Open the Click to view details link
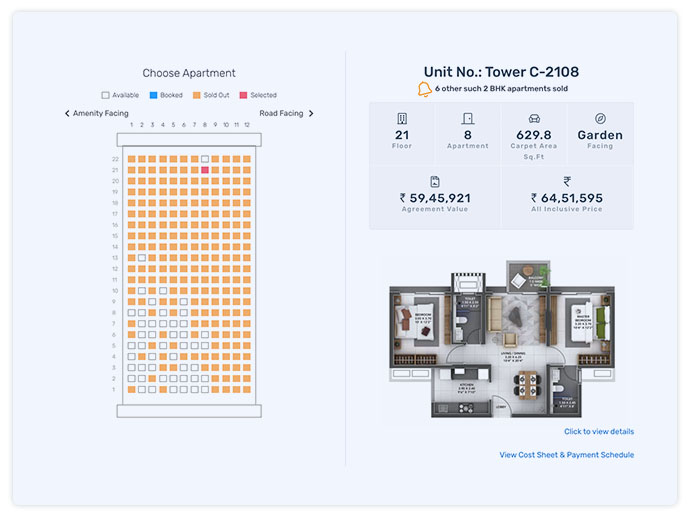The width and height of the screenshot is (689, 517). coord(598,432)
